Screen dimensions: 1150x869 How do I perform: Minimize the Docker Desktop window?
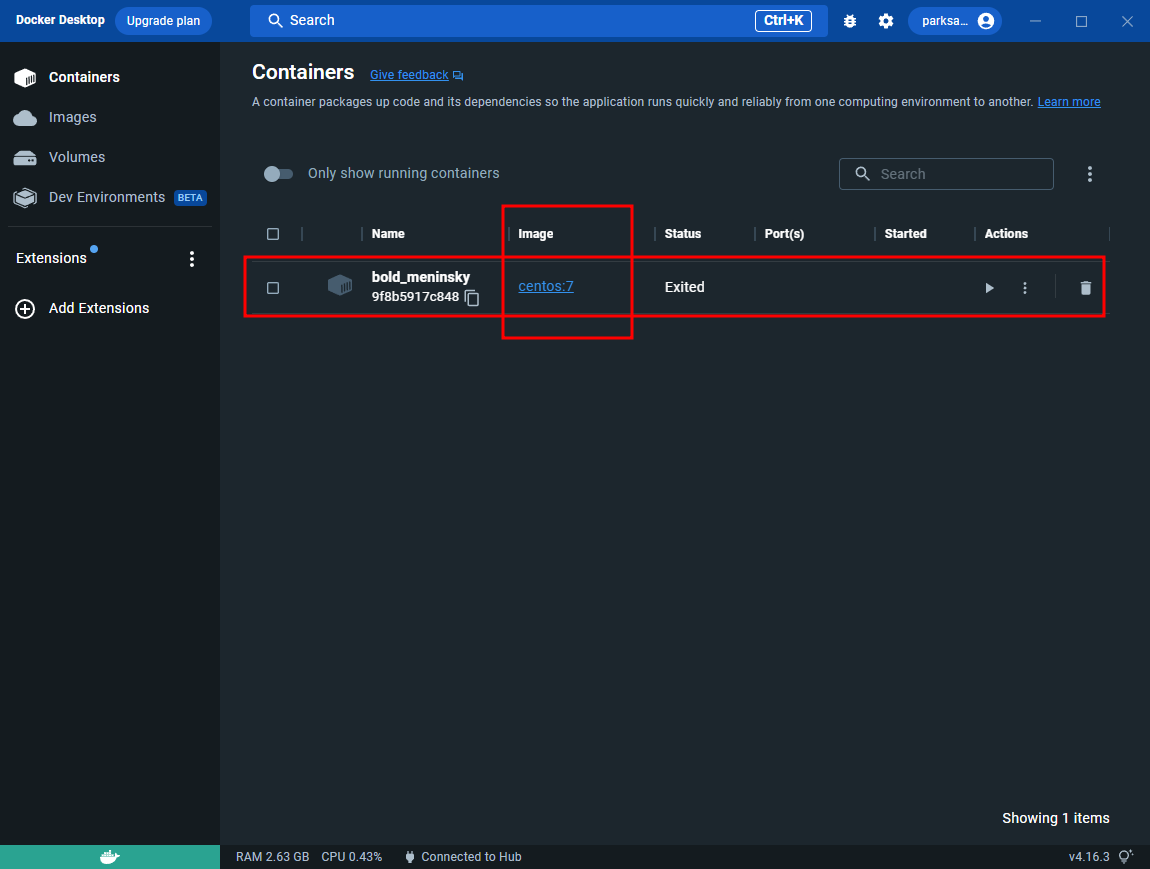[x=1036, y=21]
